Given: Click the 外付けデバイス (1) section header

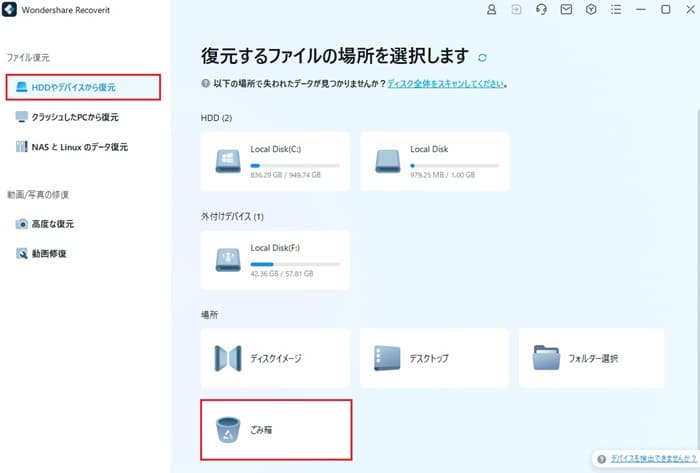Looking at the screenshot, I should (232, 216).
